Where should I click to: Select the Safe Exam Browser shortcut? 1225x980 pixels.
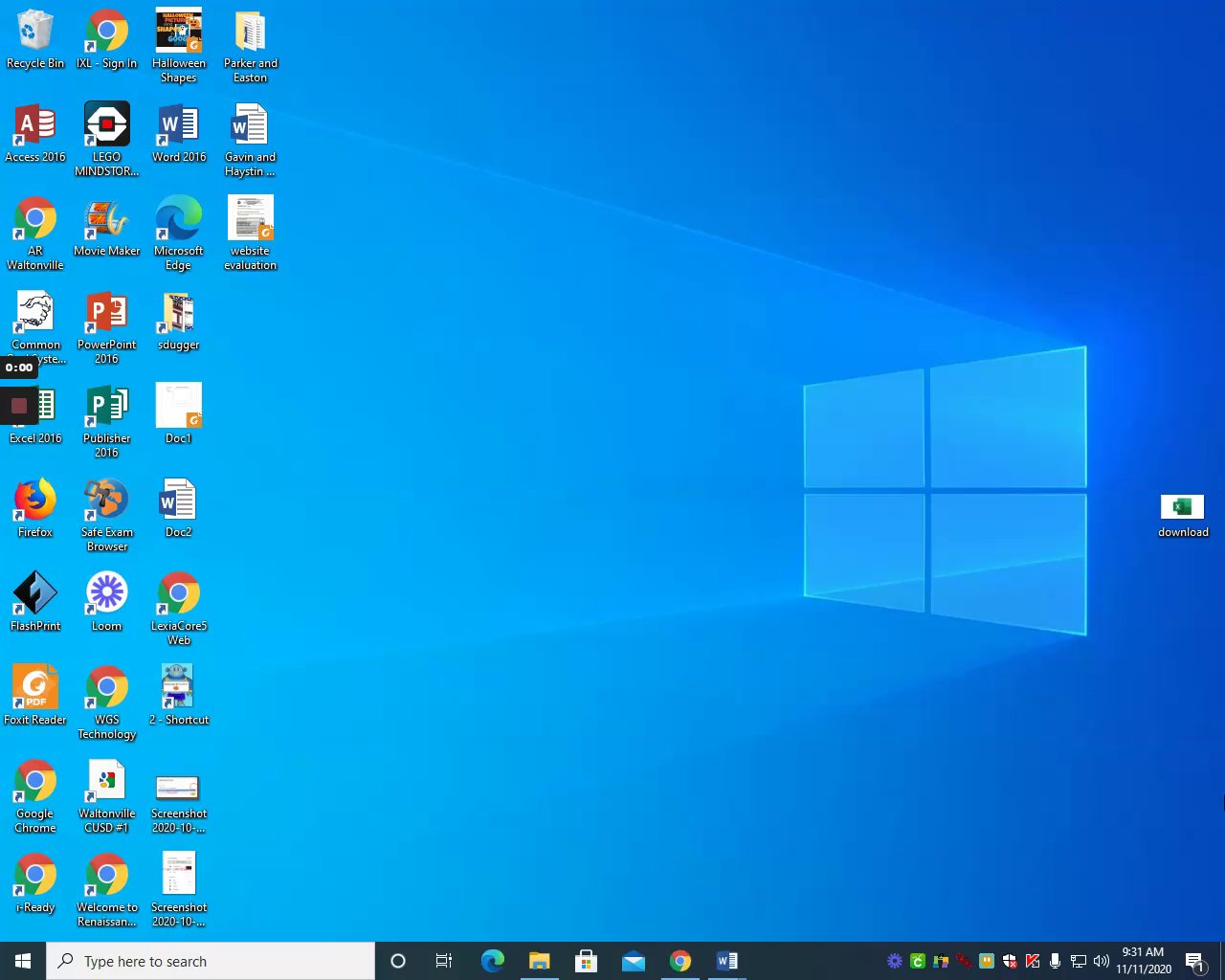107,515
